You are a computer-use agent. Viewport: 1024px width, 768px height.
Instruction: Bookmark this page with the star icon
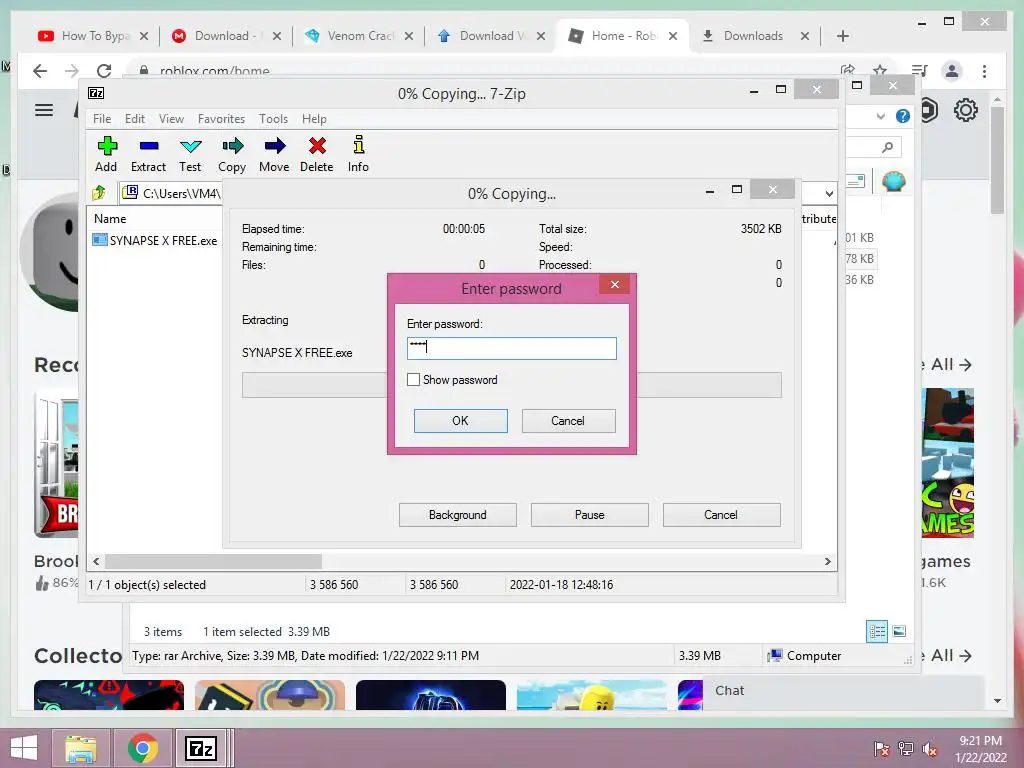[880, 70]
